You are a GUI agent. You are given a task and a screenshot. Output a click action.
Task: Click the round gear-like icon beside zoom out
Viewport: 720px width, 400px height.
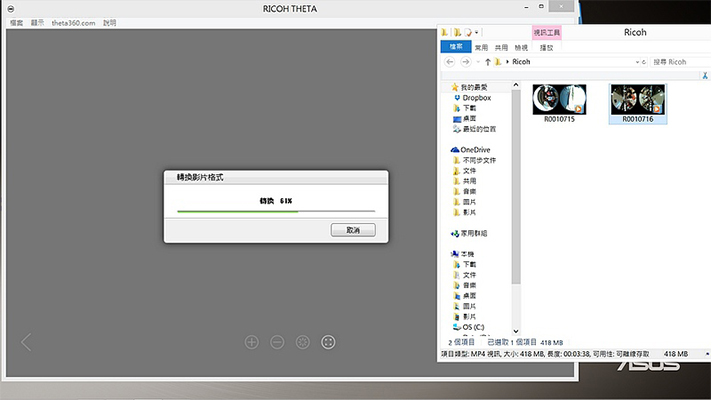(x=303, y=342)
